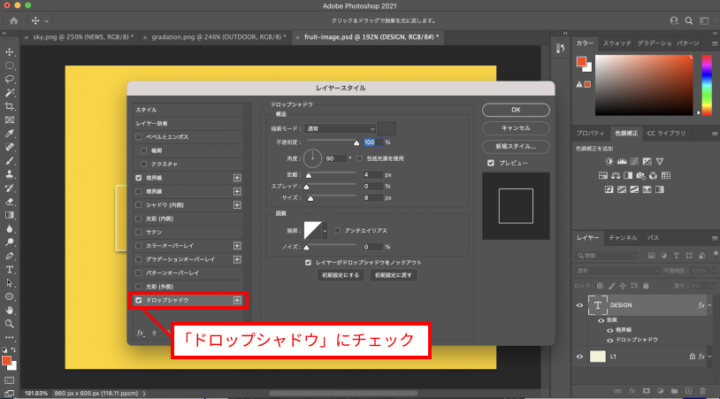This screenshot has width=720, height=399.
Task: Click the 距離 distance value field
Action: pyautogui.click(x=372, y=175)
